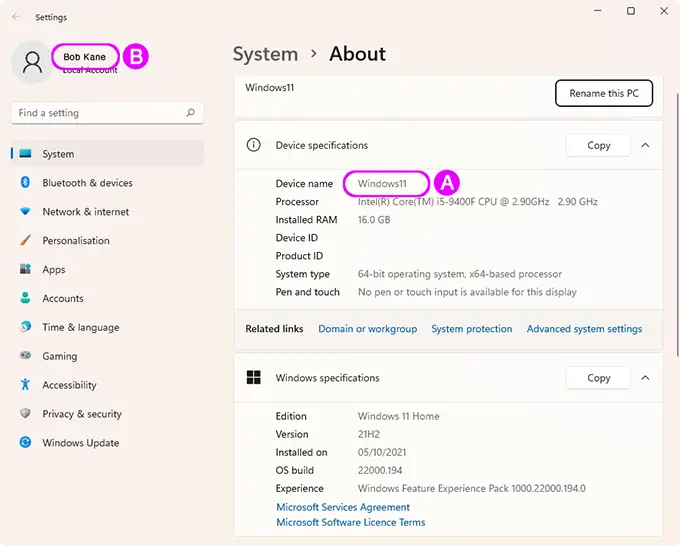Screen dimensions: 680x546
Task: Open Domain or workgroup link
Action: (368, 329)
